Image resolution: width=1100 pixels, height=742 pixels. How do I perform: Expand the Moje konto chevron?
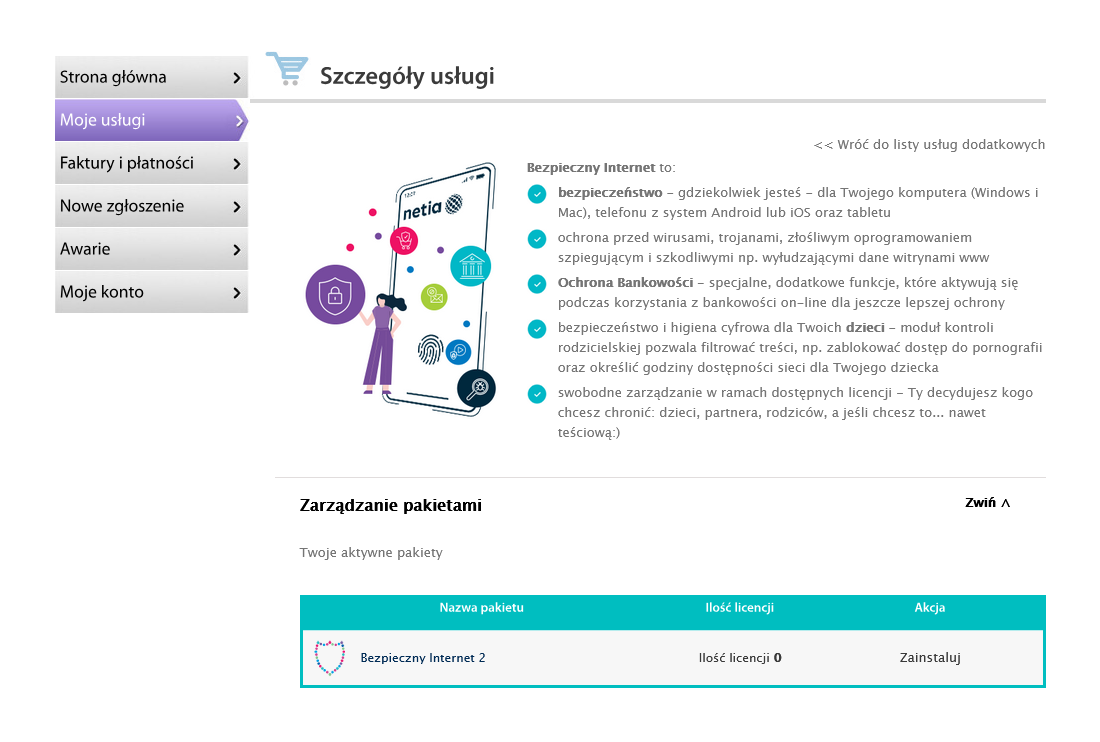point(236,293)
